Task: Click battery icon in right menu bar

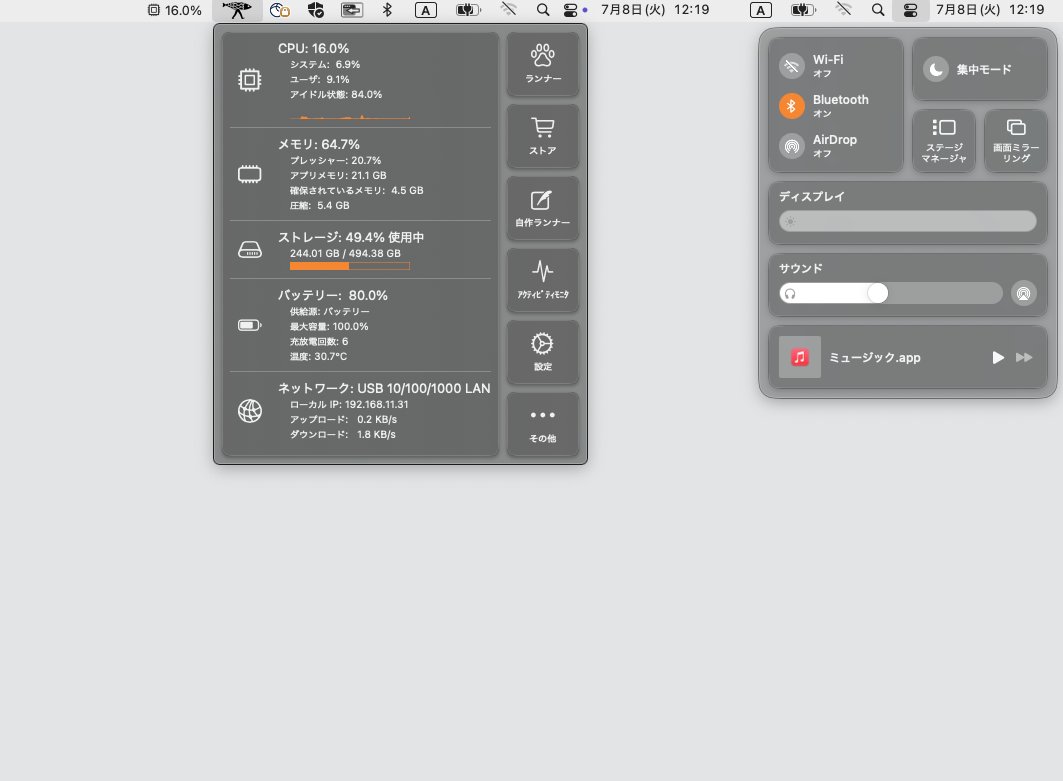Action: coord(803,10)
